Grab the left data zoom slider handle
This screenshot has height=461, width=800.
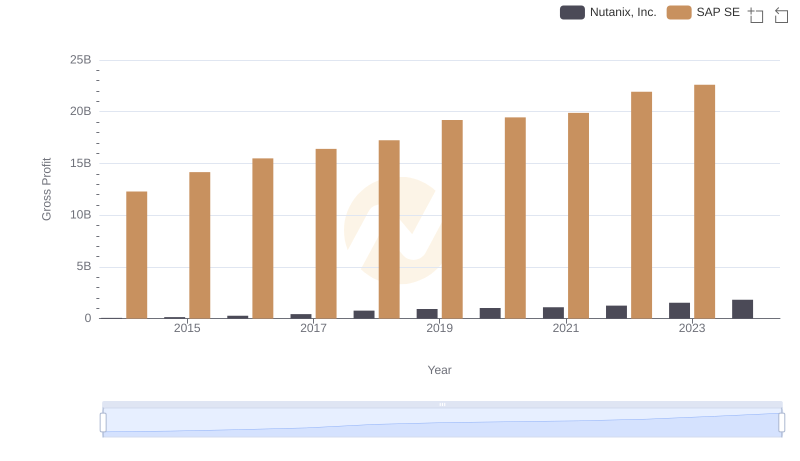coord(103,423)
